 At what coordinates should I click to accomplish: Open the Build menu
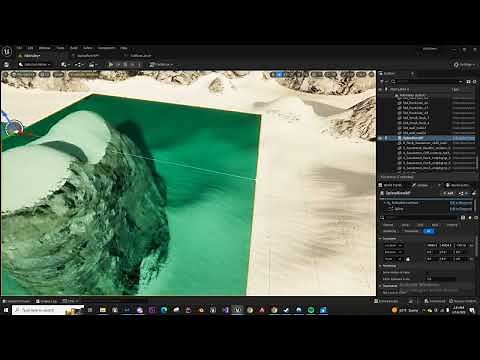[74, 48]
